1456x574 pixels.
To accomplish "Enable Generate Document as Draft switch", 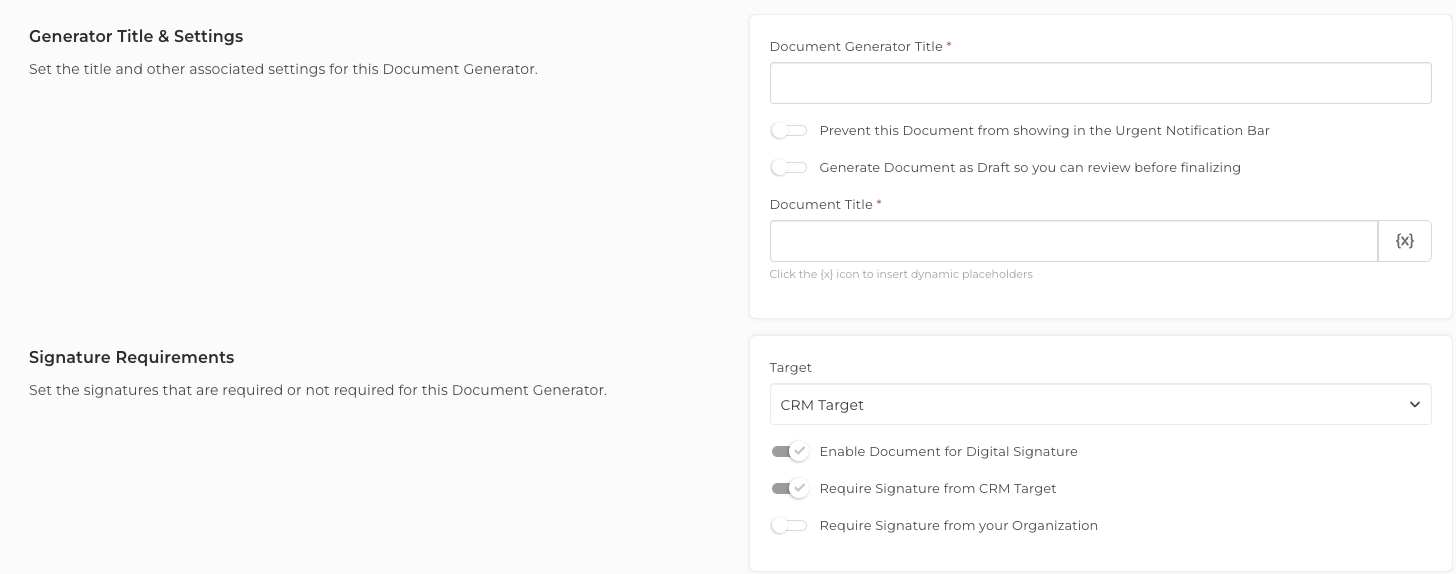I will [789, 168].
